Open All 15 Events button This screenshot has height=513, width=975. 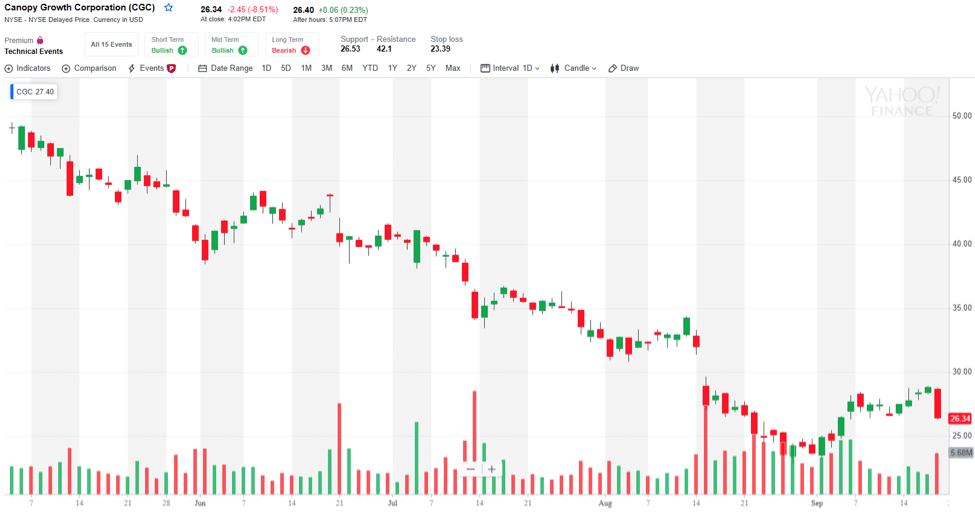(111, 44)
